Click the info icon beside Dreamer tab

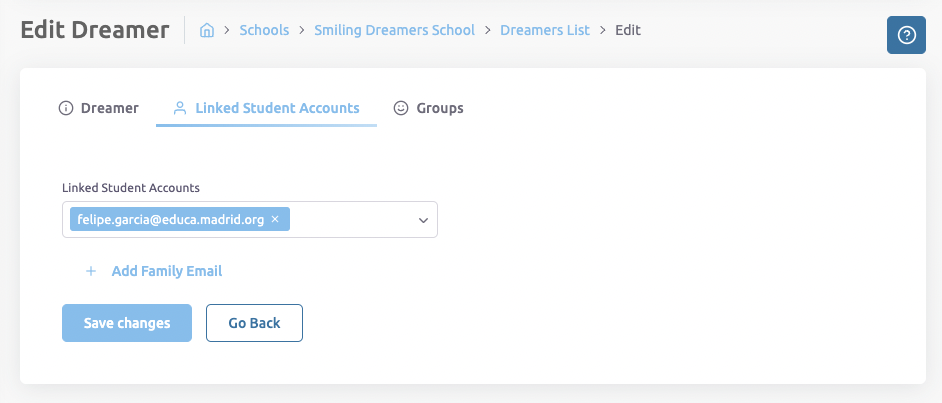point(67,108)
